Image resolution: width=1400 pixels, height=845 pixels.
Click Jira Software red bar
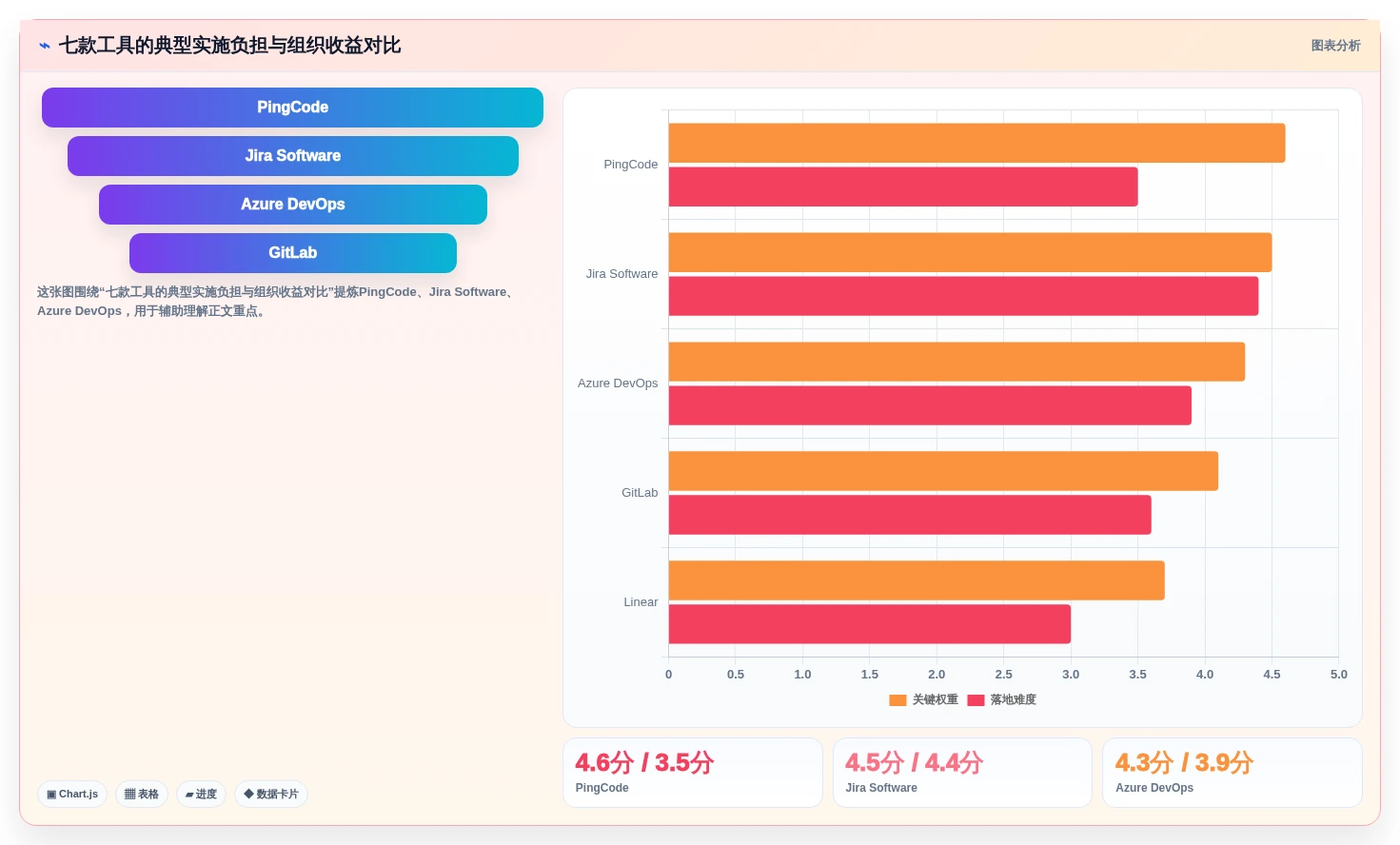click(963, 296)
